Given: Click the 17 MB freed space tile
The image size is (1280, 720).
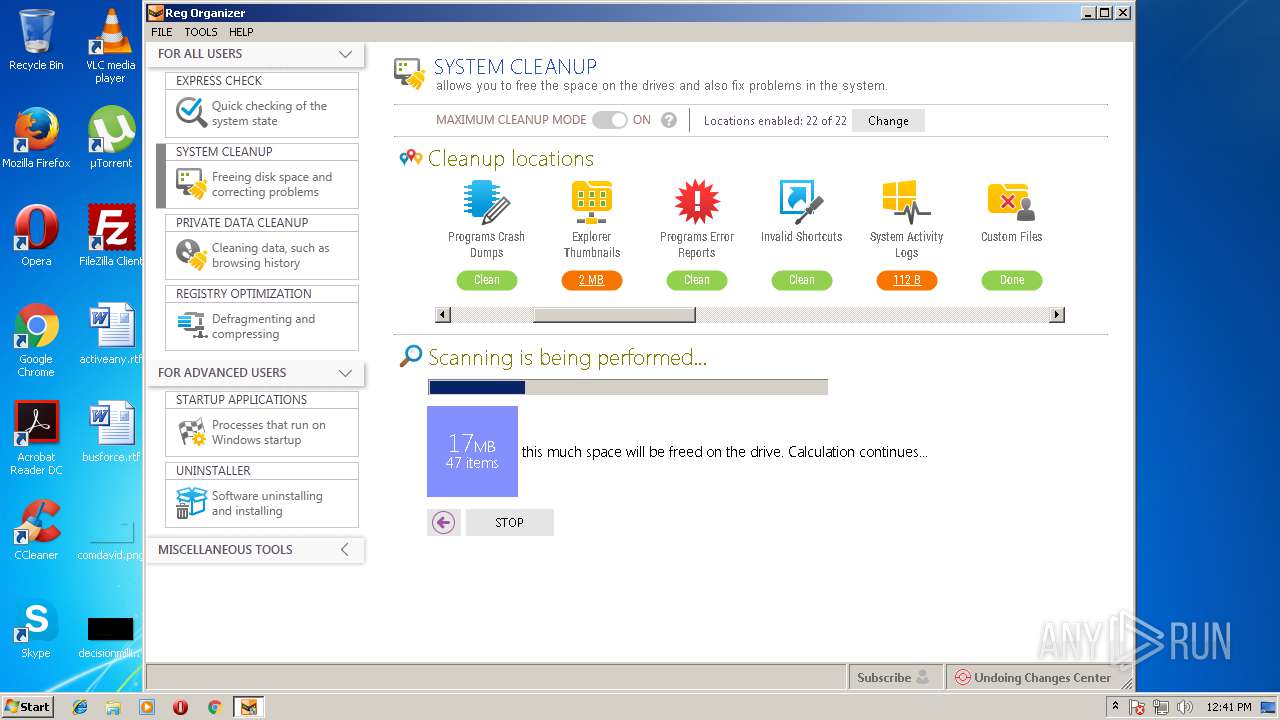Looking at the screenshot, I should 472,451.
